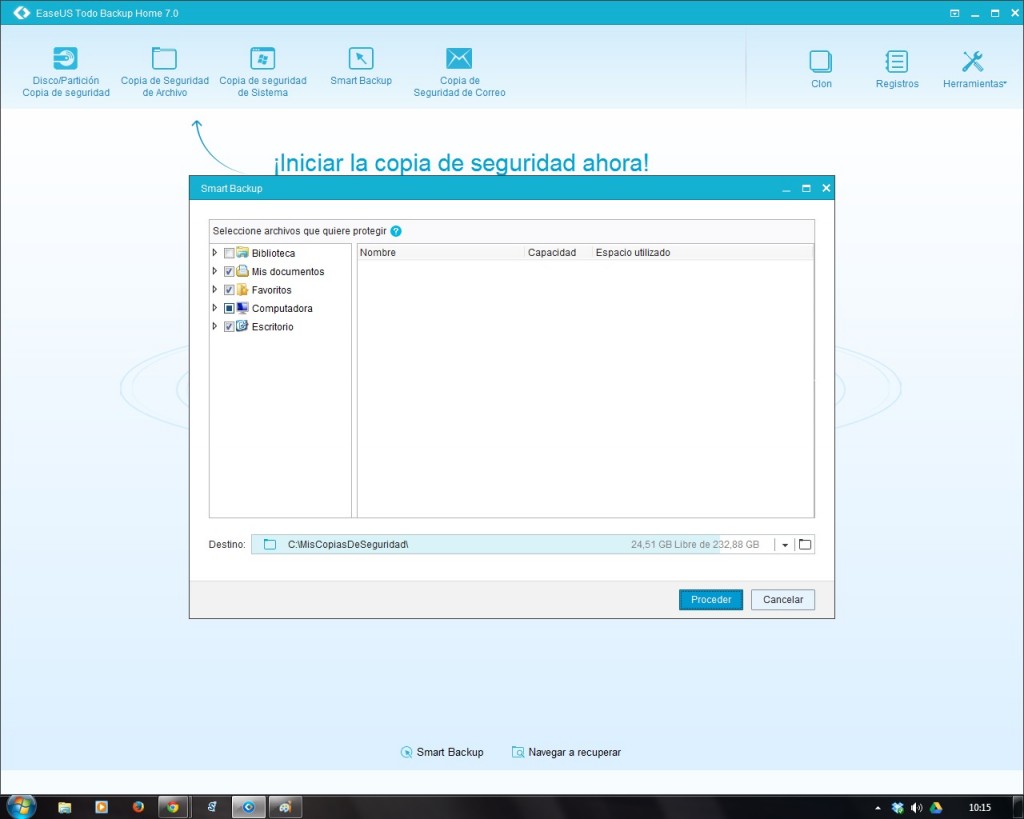Open Disco/Partición Copia de seguridad tool
This screenshot has width=1024, height=819.
[x=66, y=59]
